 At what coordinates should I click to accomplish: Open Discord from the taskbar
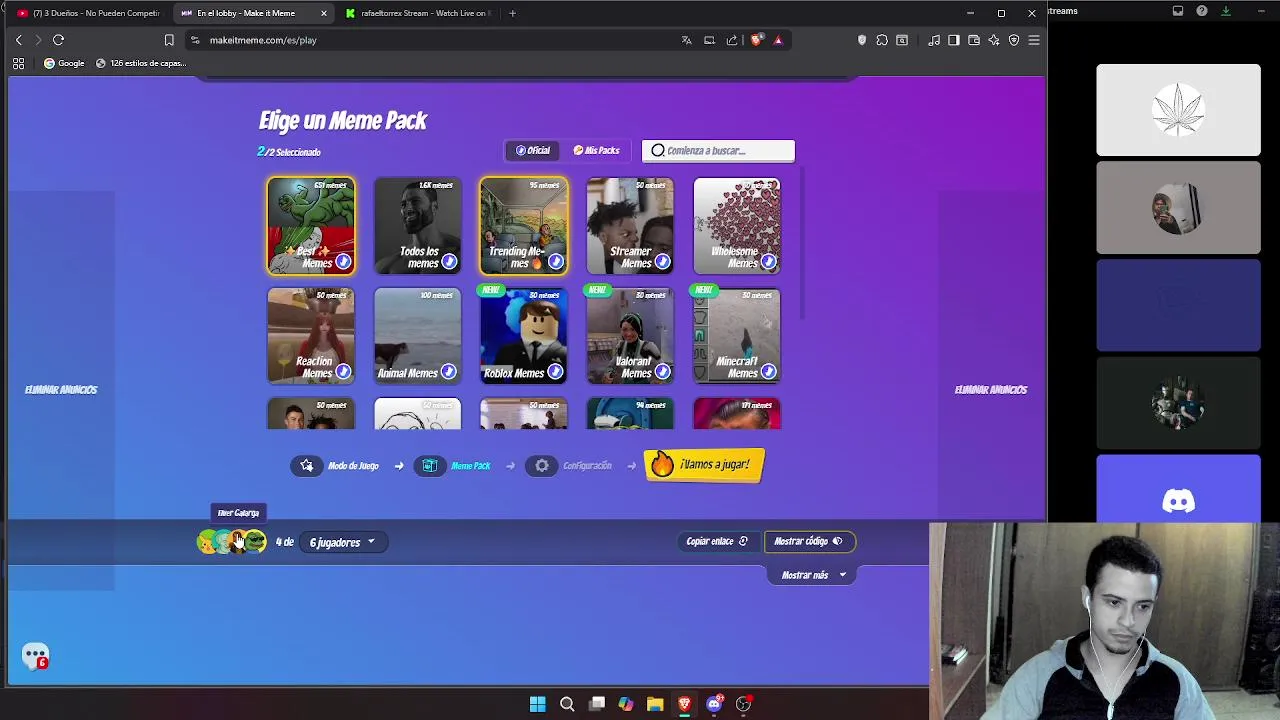pos(714,704)
